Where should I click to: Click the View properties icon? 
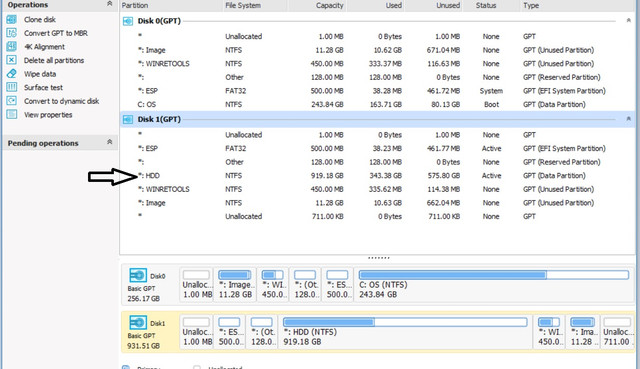coord(11,114)
